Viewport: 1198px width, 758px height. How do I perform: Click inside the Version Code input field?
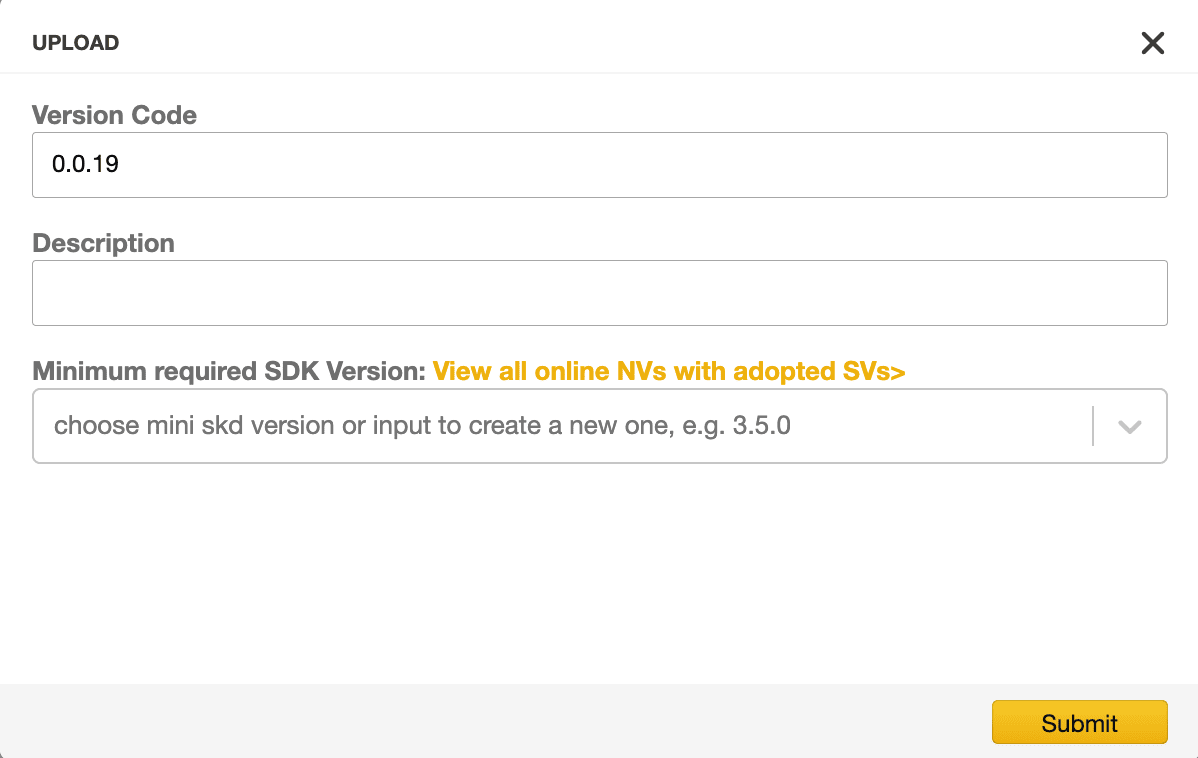(600, 165)
